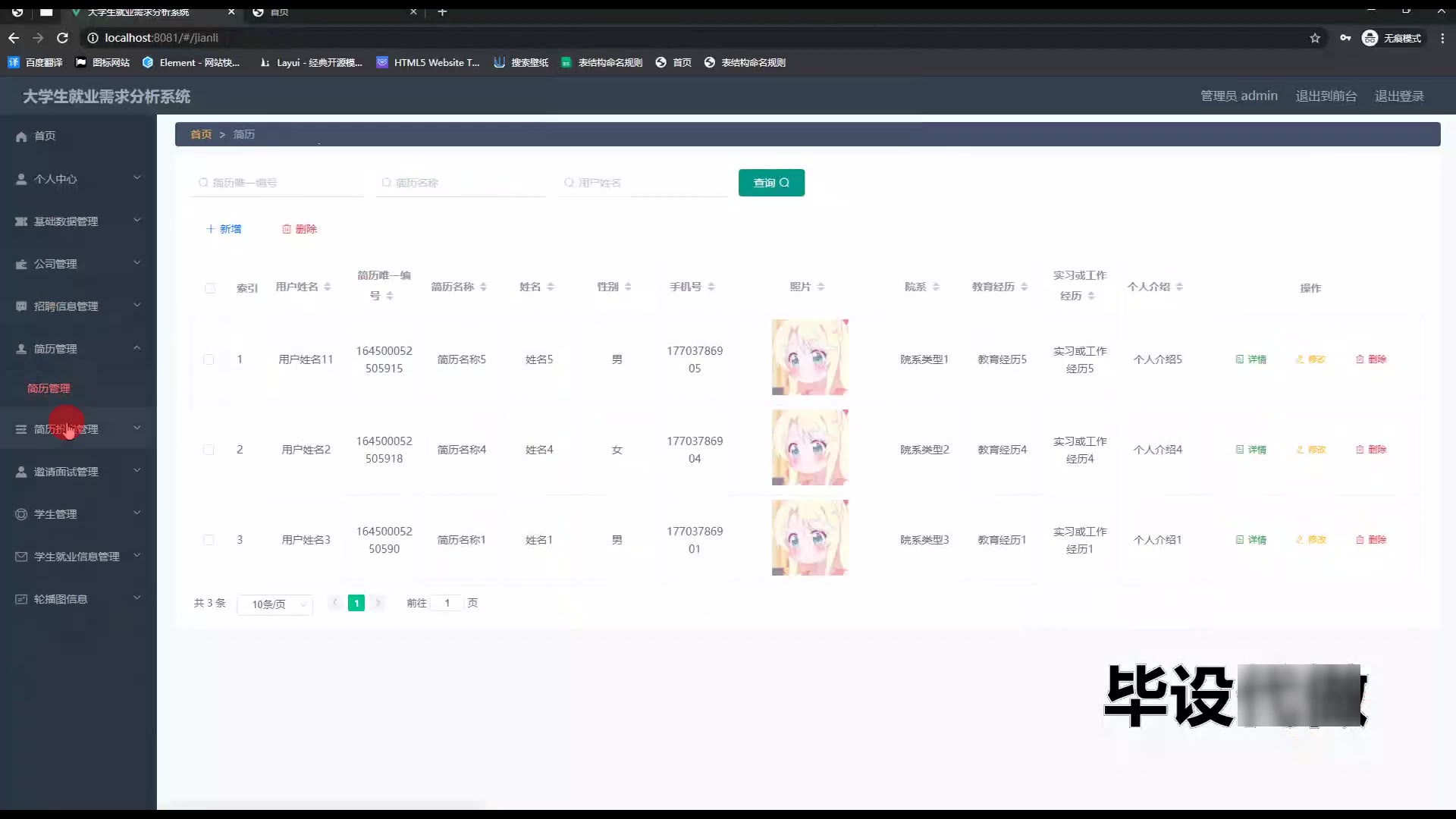Screen dimensions: 1456x819
Task: Click the browser reload icon
Action: tap(63, 38)
